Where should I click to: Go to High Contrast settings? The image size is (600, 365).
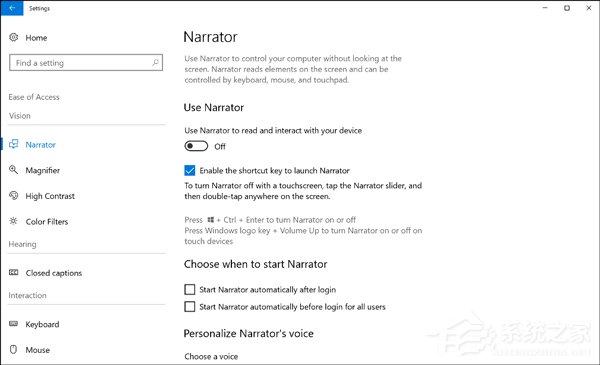click(x=50, y=196)
